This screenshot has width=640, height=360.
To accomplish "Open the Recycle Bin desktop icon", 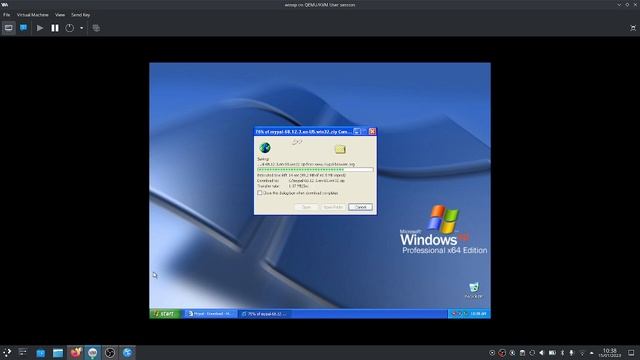I will click(473, 290).
